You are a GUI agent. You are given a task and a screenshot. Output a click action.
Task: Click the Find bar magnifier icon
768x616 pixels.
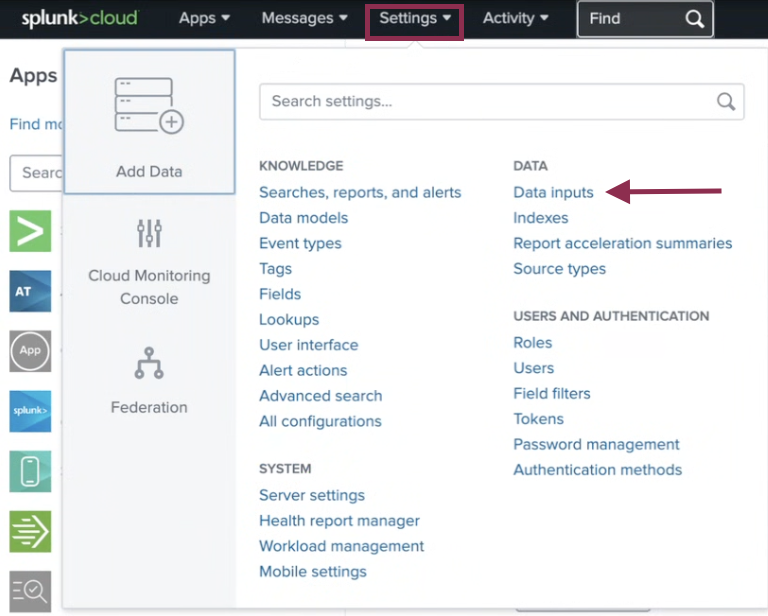point(695,19)
